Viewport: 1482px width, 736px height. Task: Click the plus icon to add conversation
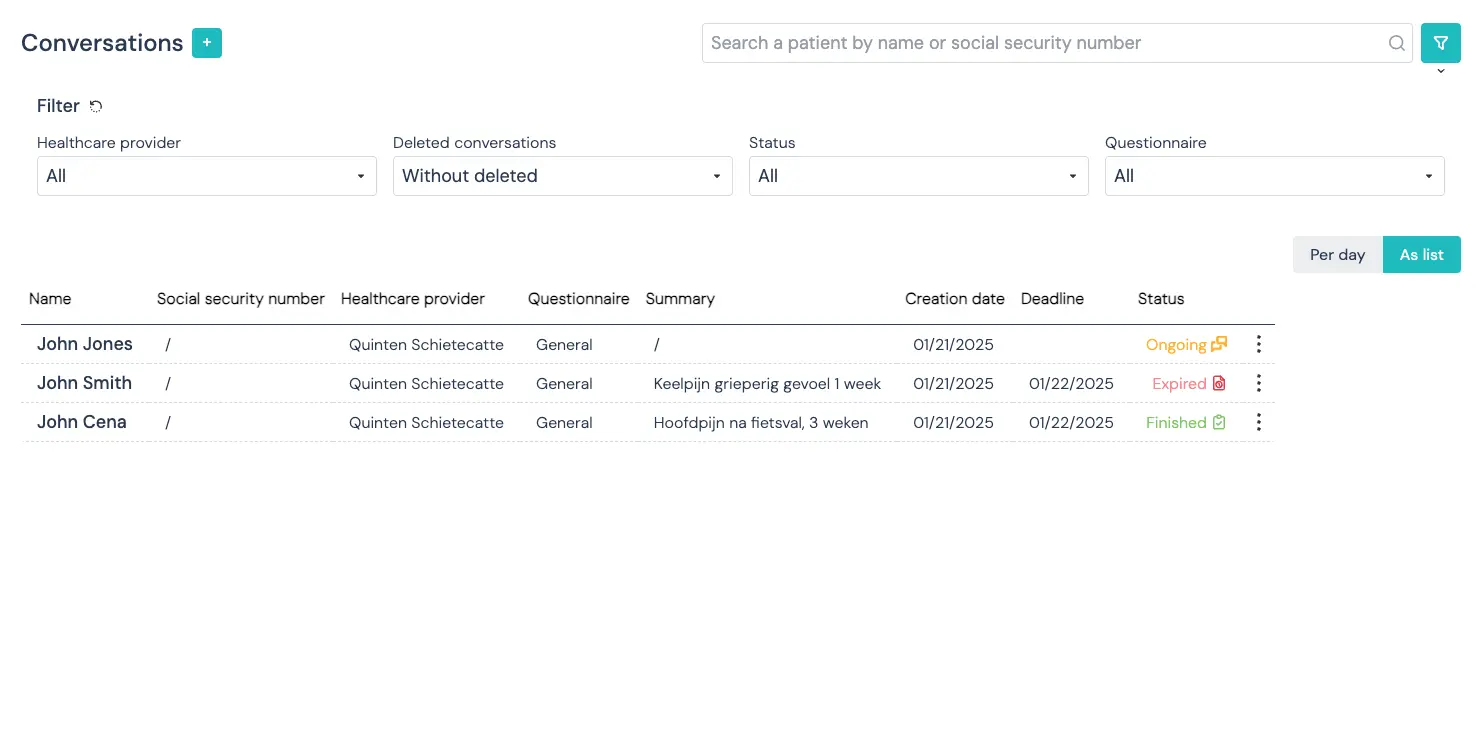(207, 43)
